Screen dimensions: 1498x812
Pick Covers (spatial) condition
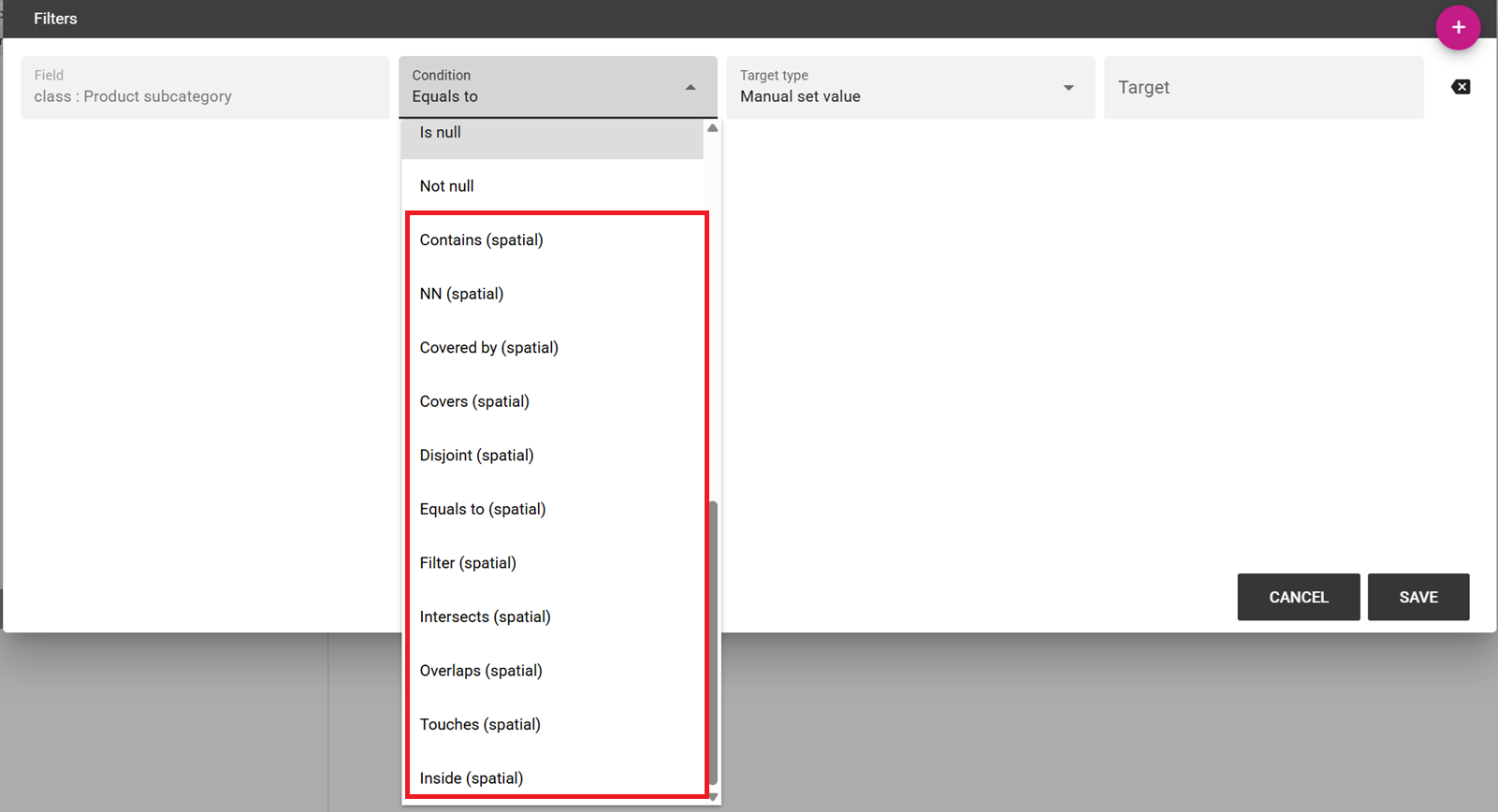click(552, 401)
